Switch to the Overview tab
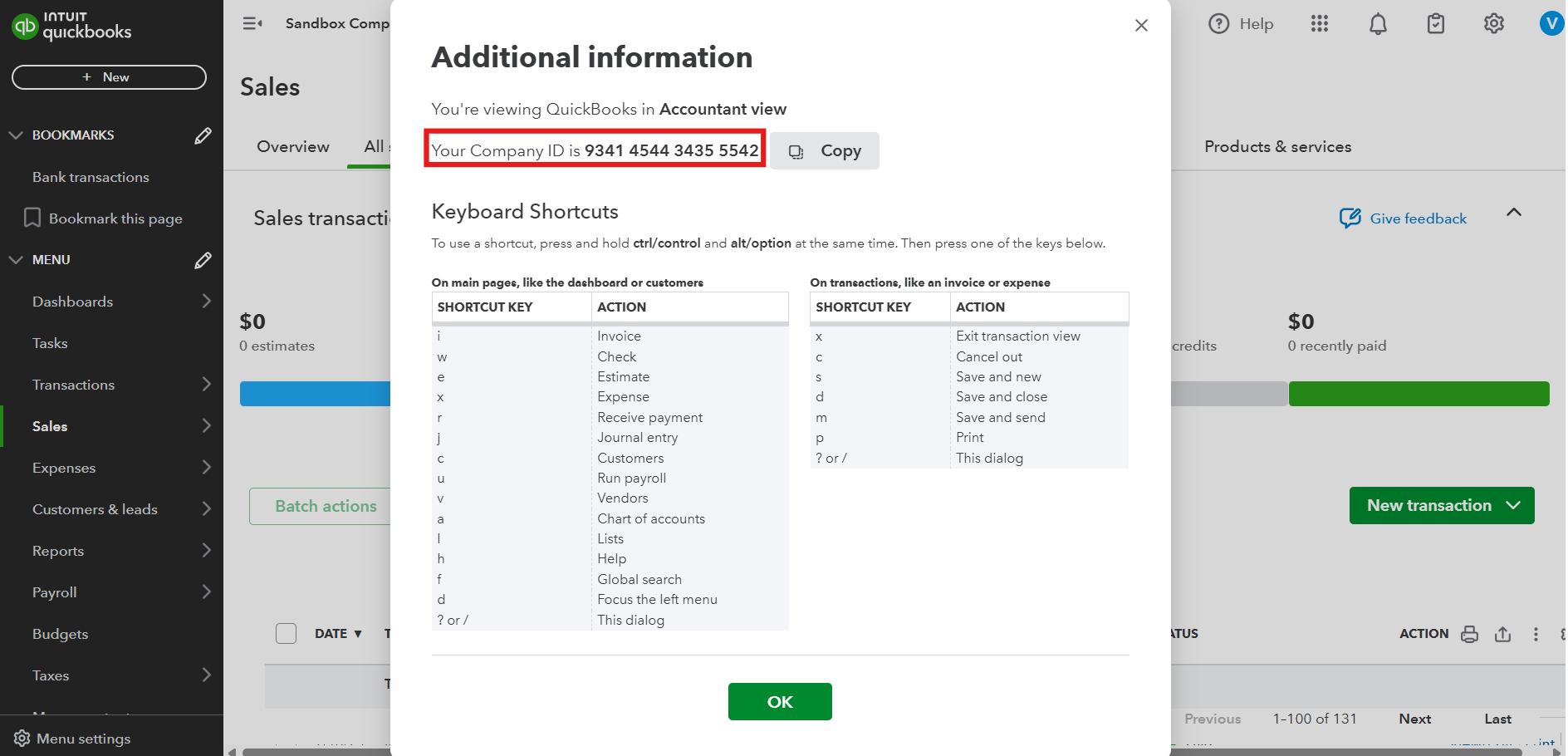Screen dimensions: 1568x756 pos(293,146)
